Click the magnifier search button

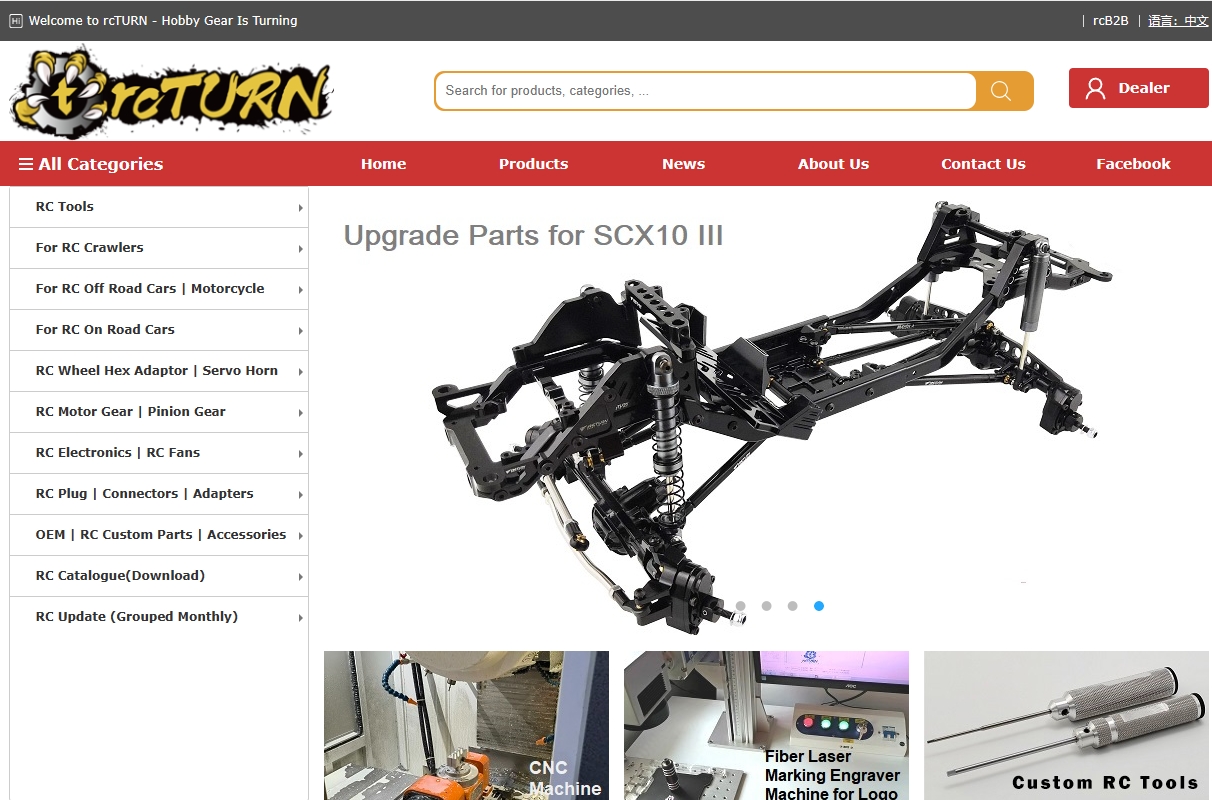coord(1001,91)
